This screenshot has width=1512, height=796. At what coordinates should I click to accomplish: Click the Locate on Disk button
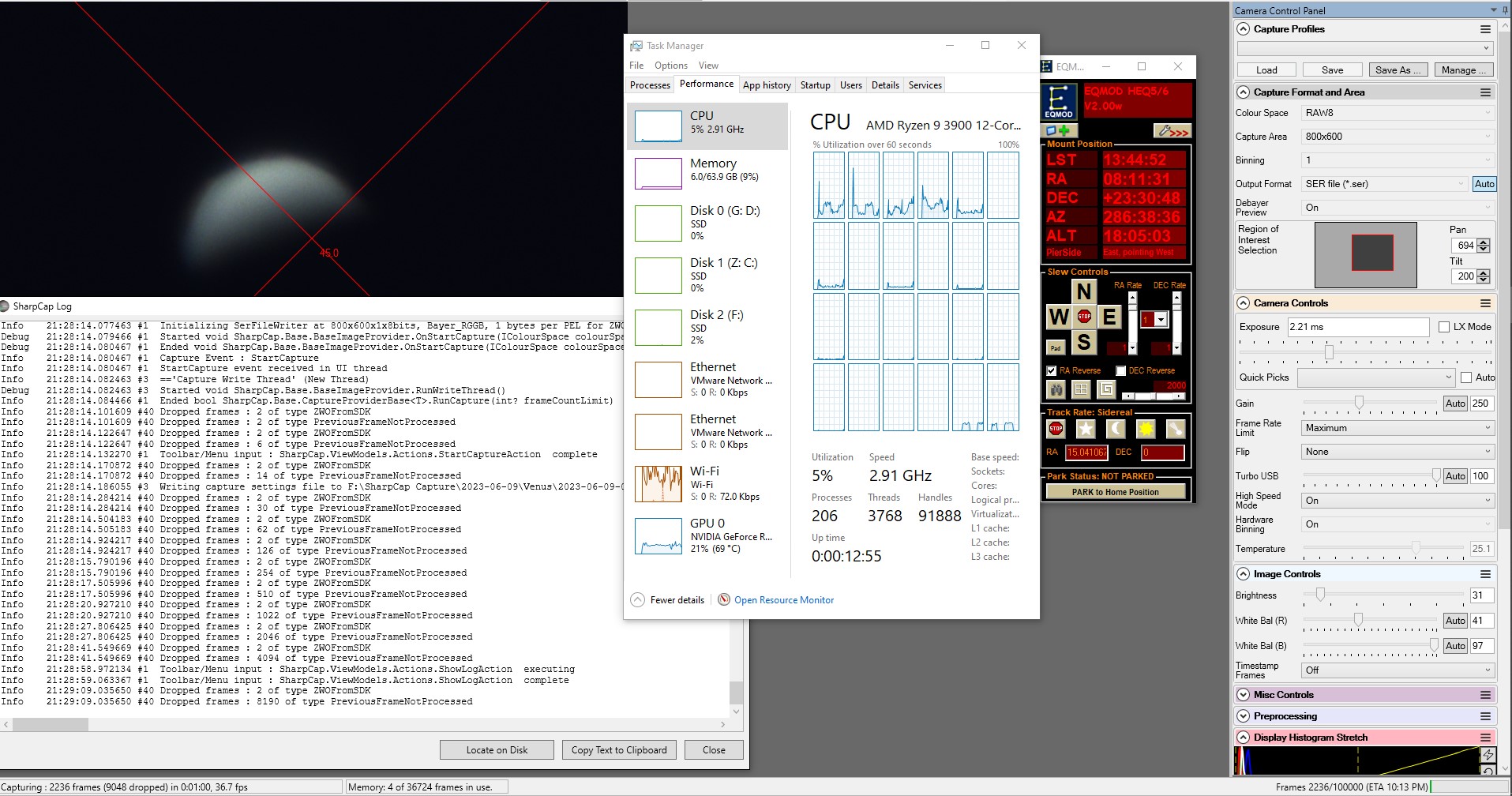(x=497, y=750)
